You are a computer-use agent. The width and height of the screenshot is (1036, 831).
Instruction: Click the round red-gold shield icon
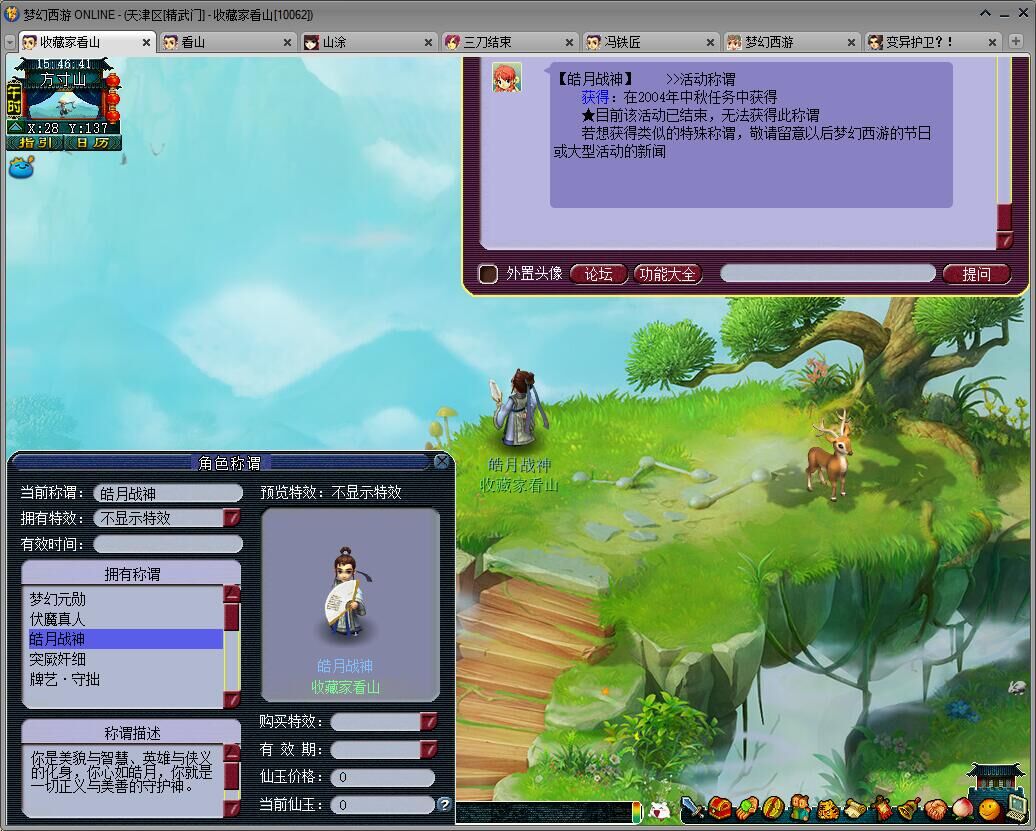[x=774, y=807]
